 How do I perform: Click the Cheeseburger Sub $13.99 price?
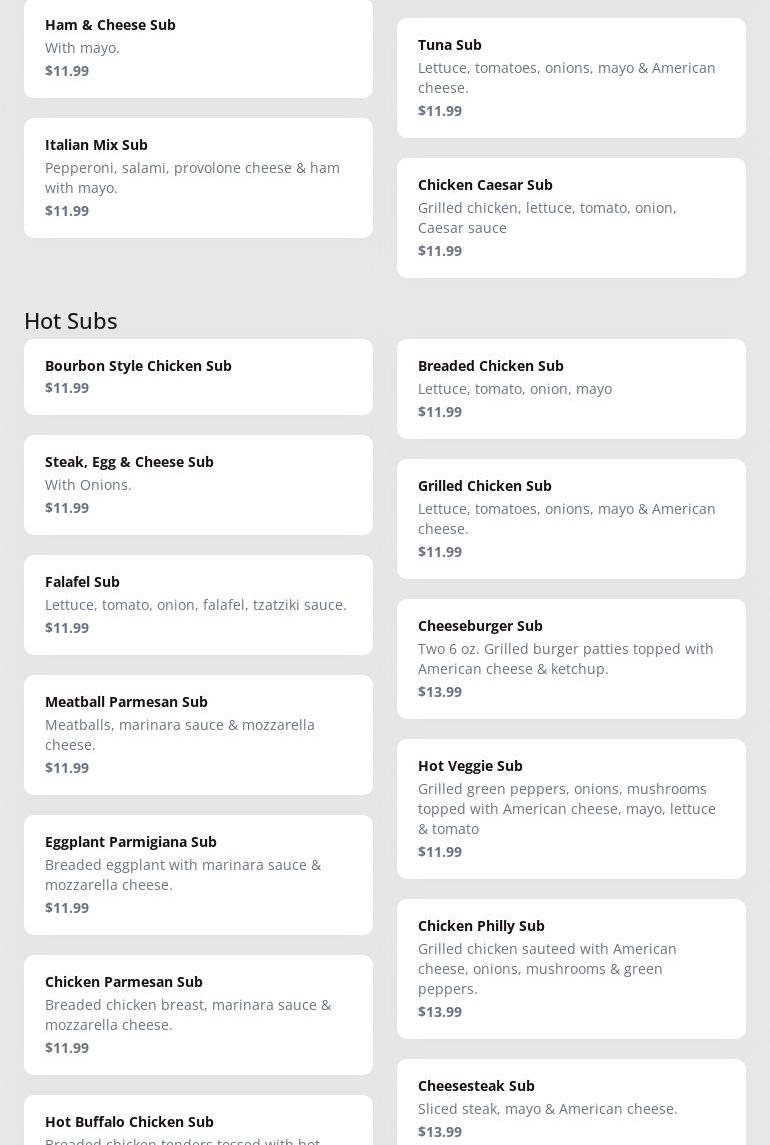coord(440,691)
